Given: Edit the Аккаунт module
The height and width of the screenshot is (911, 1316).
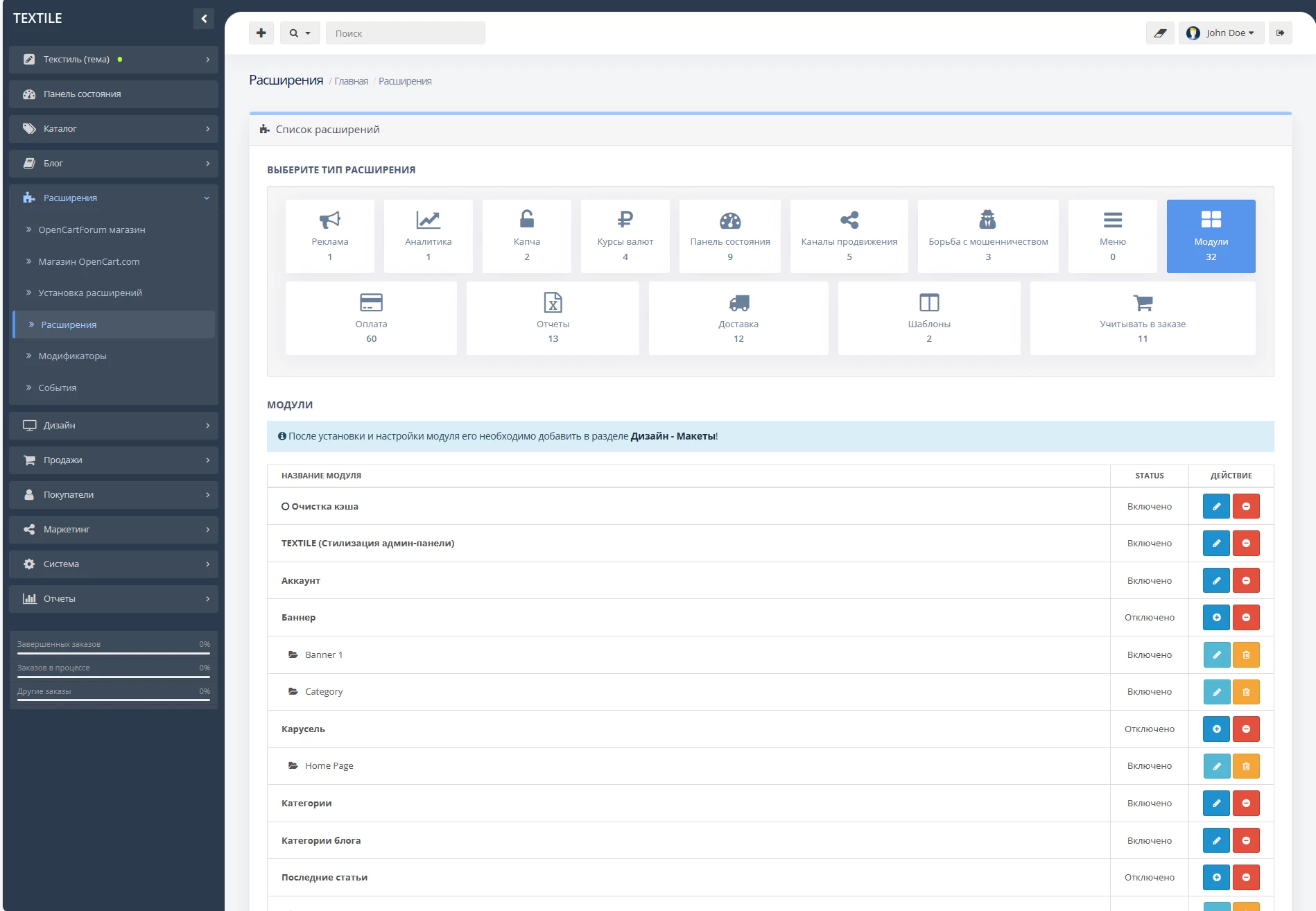Looking at the screenshot, I should (1216, 581).
